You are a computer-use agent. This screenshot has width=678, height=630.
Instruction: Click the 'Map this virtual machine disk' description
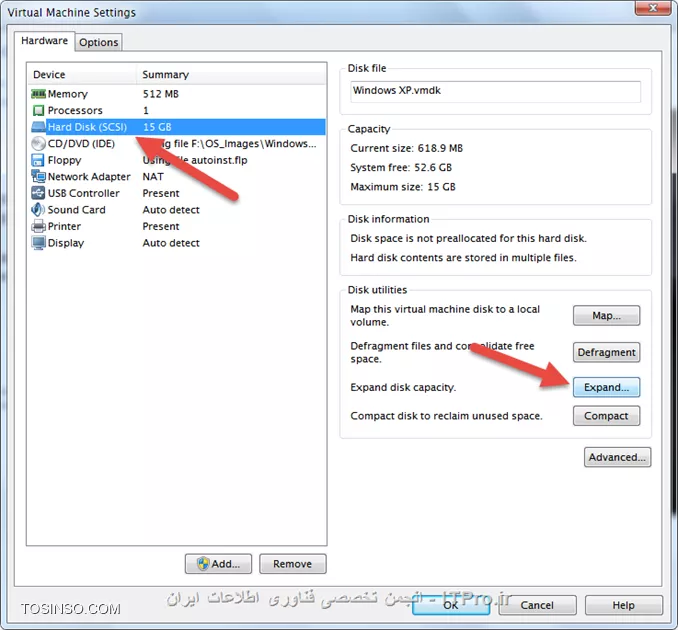[x=445, y=316]
